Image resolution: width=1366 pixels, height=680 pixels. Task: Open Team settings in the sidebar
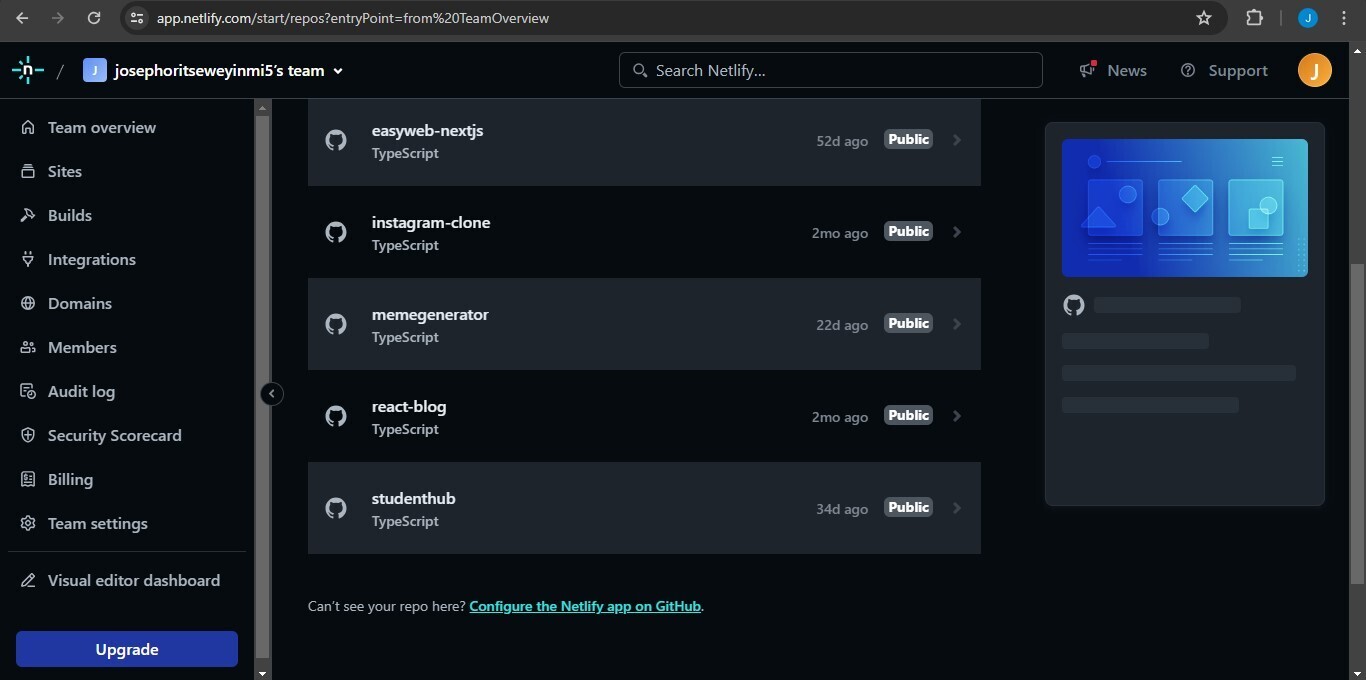click(x=97, y=523)
